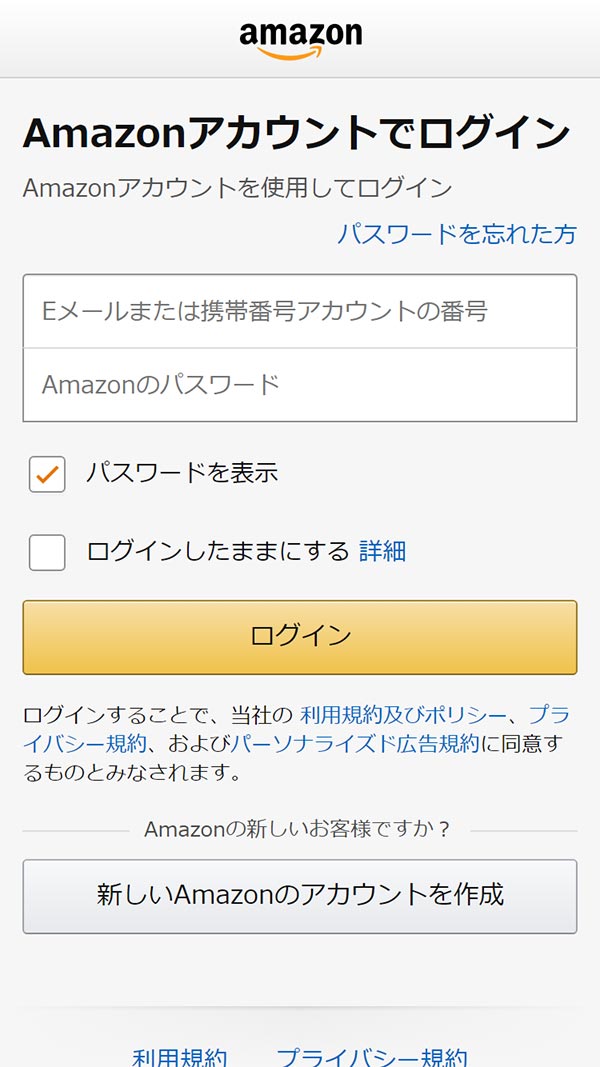Image resolution: width=600 pixels, height=1067 pixels.
Task: Click the パスワードを表示 label text
Action: [x=181, y=473]
